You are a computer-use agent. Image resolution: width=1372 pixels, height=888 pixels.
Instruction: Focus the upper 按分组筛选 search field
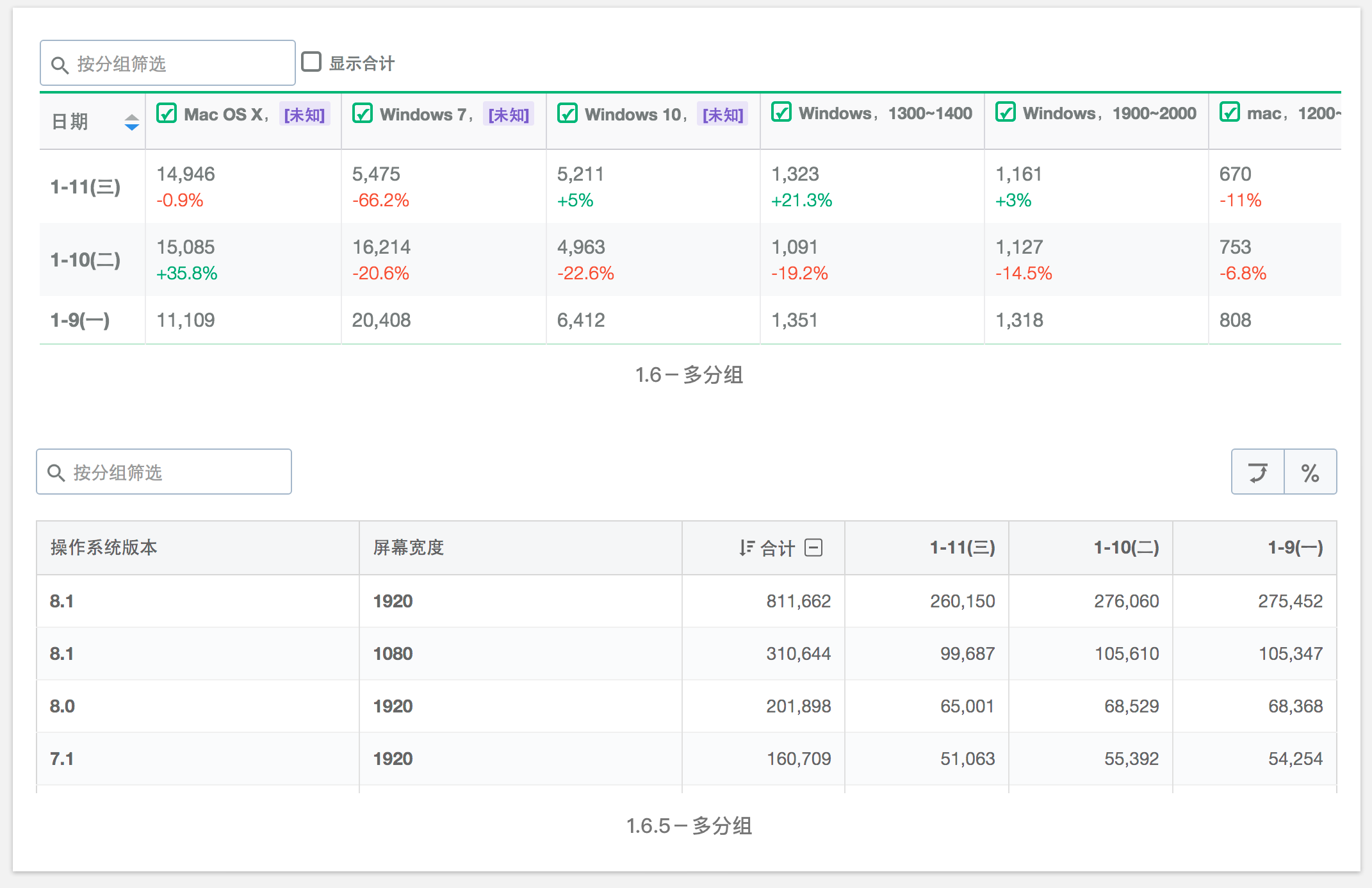[x=179, y=63]
